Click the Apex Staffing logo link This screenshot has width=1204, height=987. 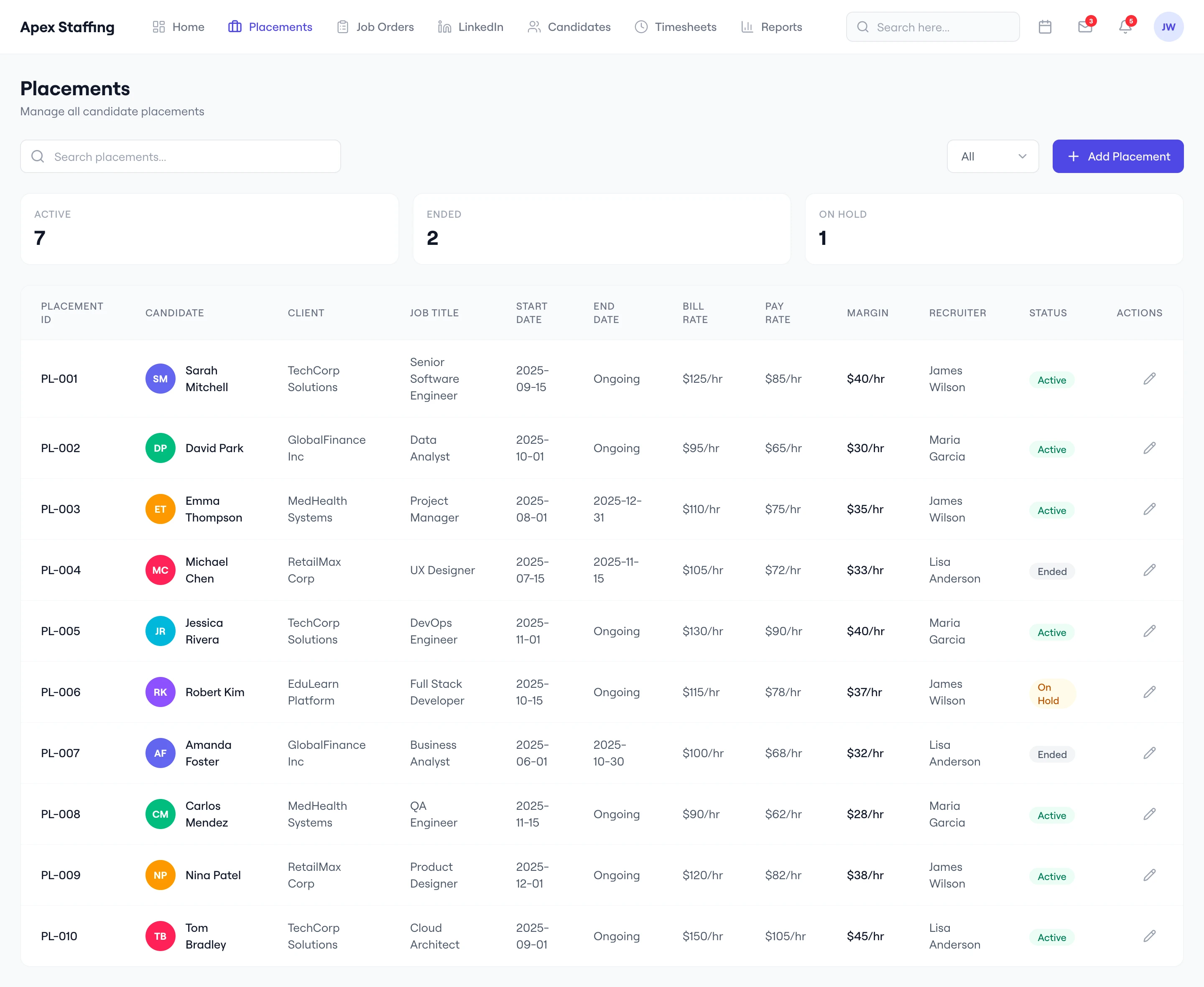pos(67,27)
